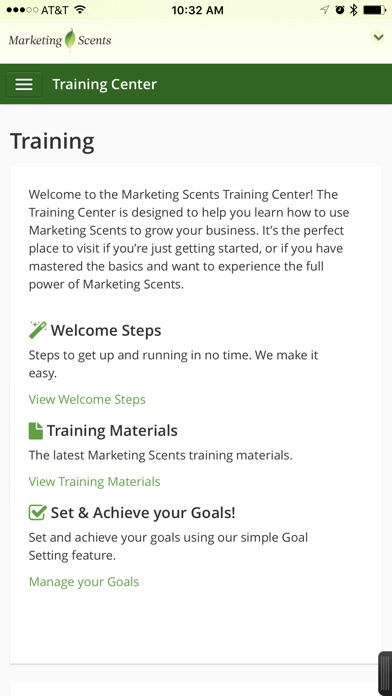Tap the Welcome Steps heading
The width and height of the screenshot is (392, 696).
[x=106, y=331]
